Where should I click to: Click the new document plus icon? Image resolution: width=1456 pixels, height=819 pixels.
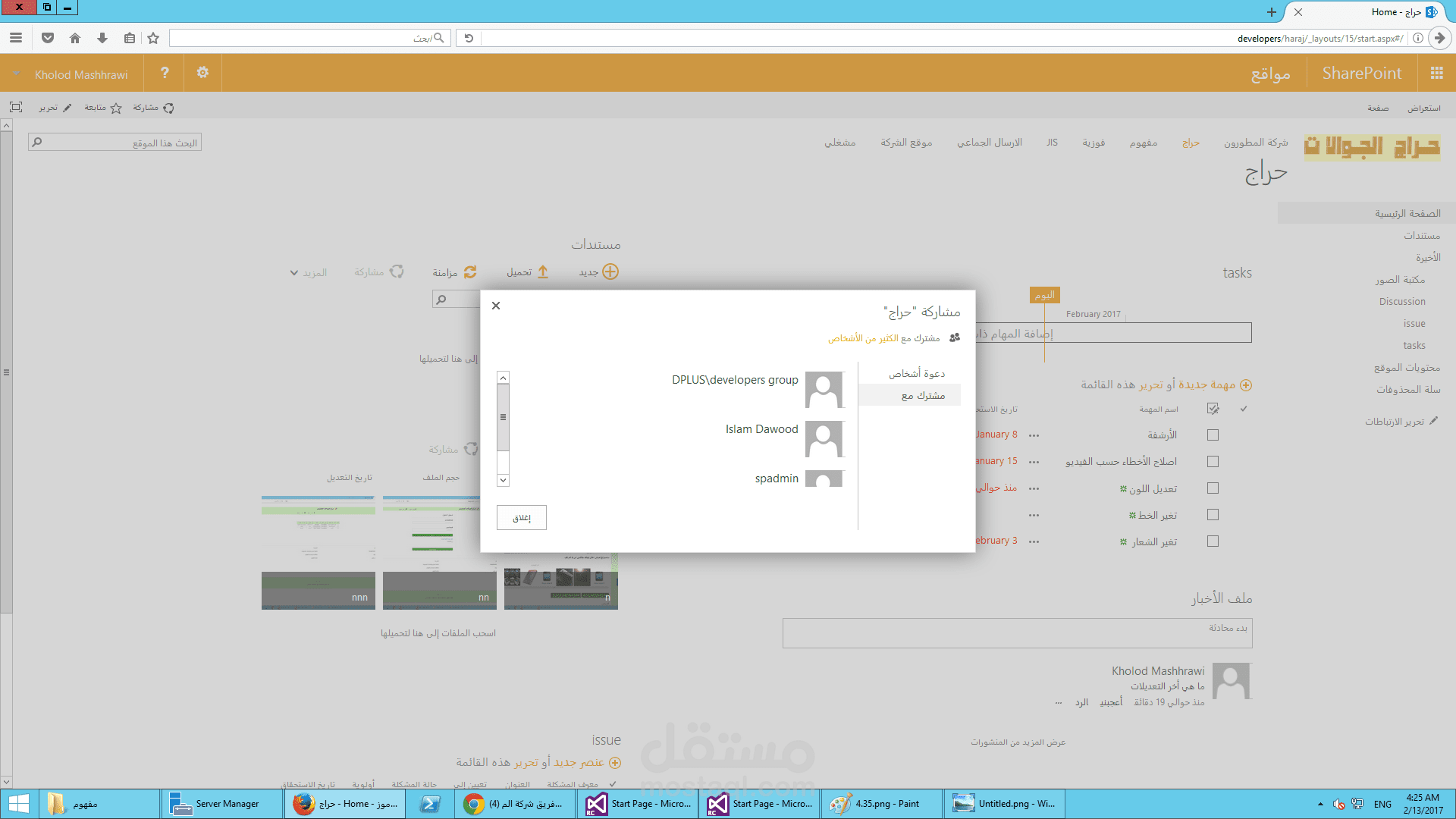(x=610, y=271)
